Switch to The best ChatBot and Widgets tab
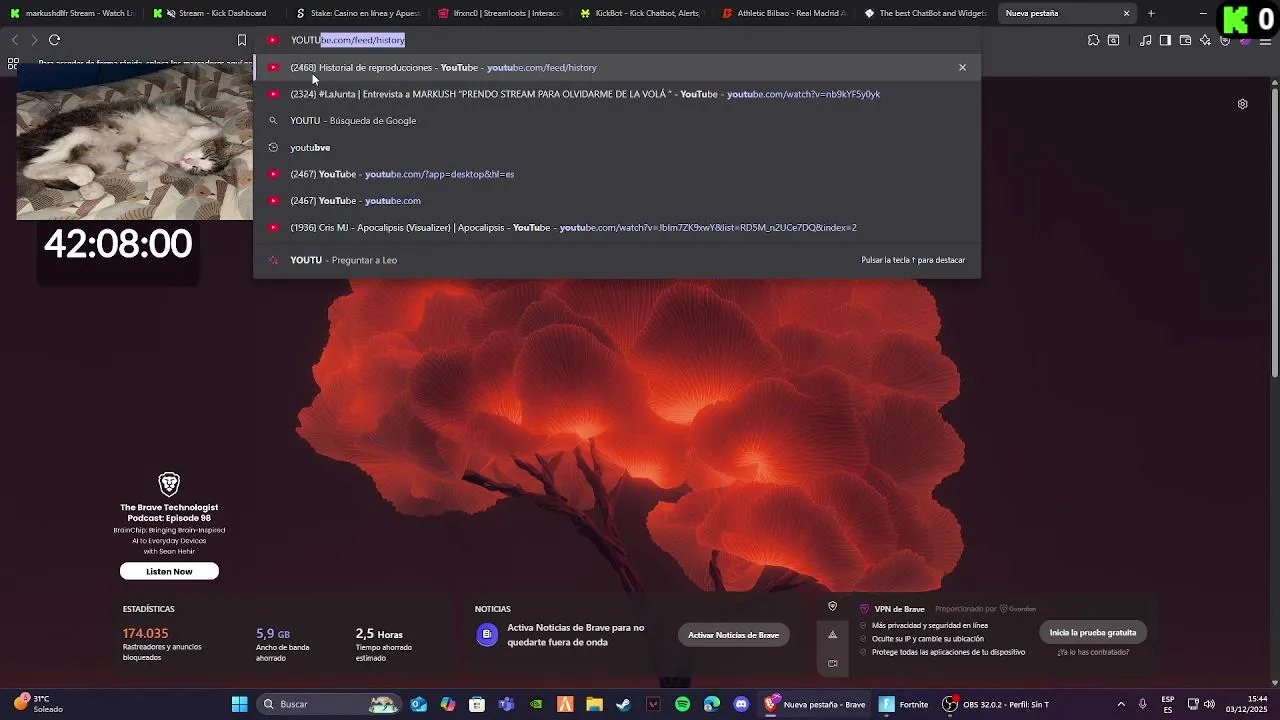 coord(928,13)
